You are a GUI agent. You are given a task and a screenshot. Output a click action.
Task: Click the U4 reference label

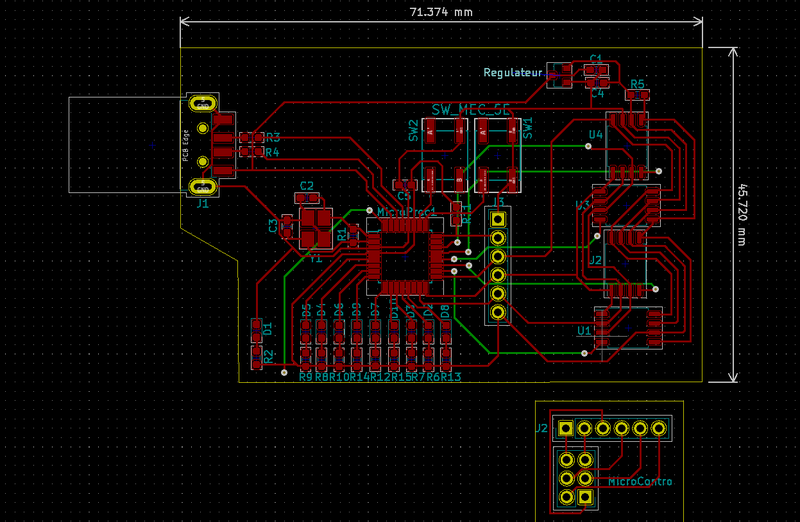click(596, 134)
